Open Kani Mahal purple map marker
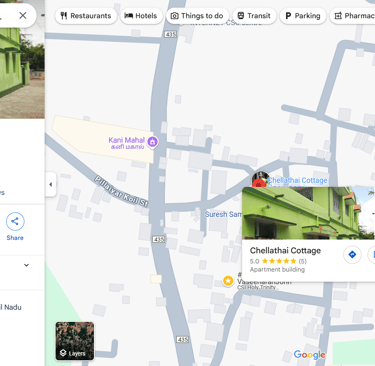The height and width of the screenshot is (366, 375). coord(152,142)
